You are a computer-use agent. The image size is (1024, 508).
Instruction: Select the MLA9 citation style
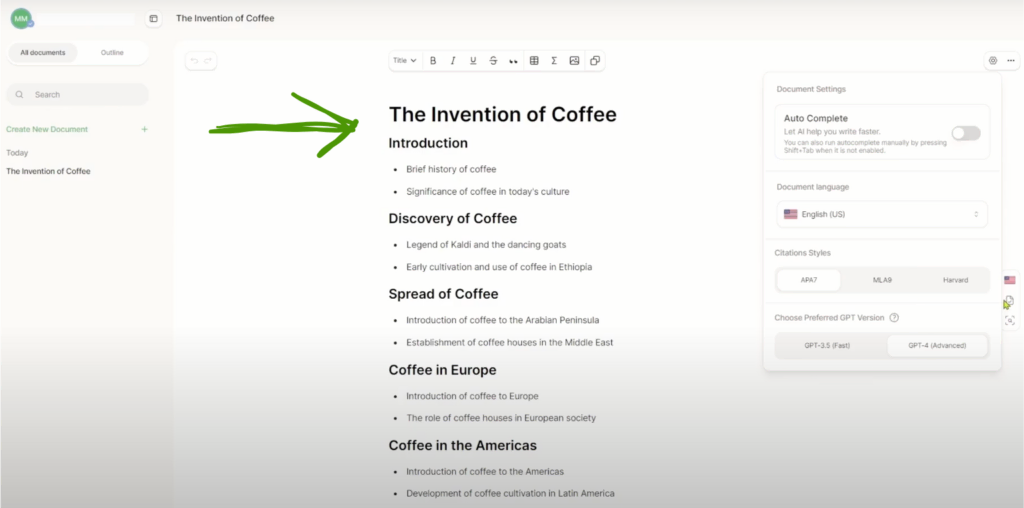click(x=882, y=280)
